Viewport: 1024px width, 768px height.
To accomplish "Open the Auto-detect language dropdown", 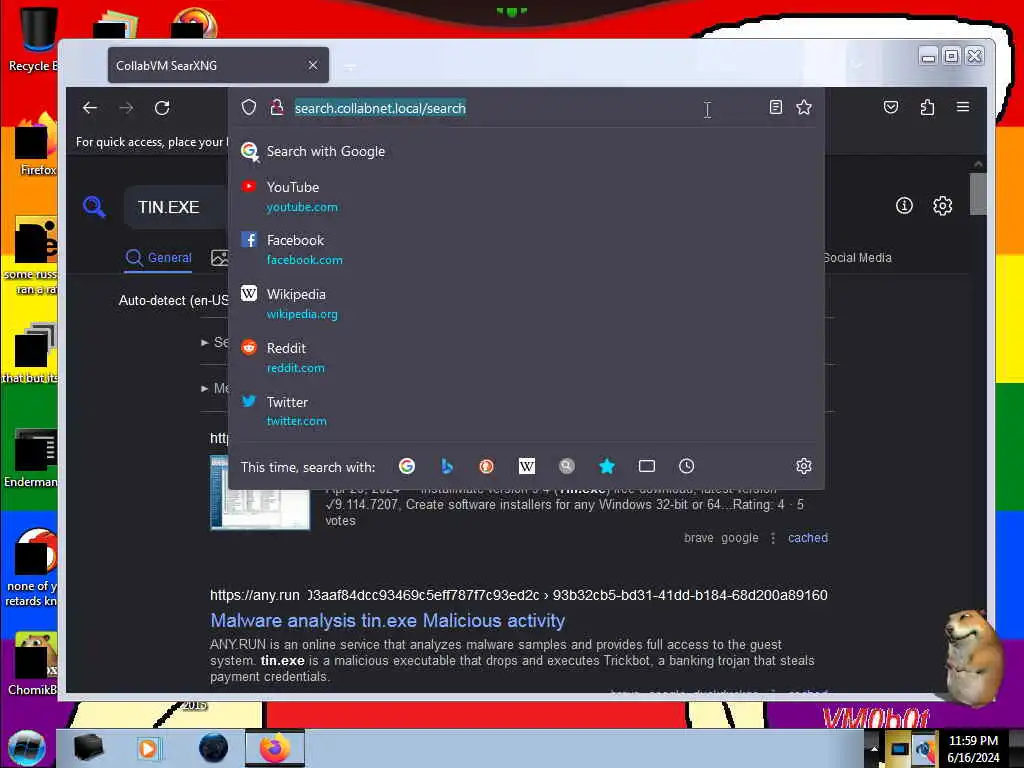I will point(173,300).
